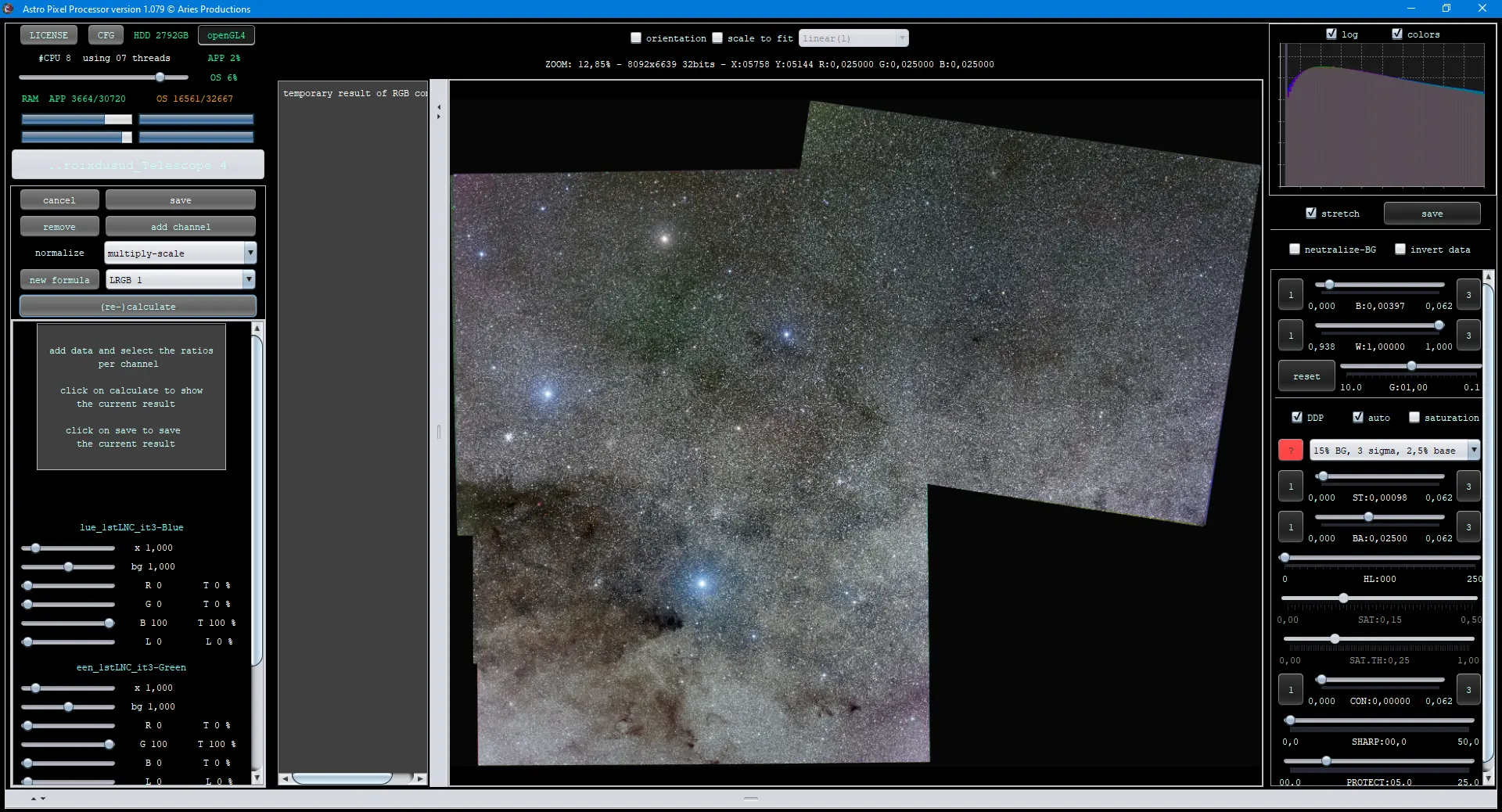Click the '3' button right of the ST:0,00098 slider
The image size is (1502, 812).
[1468, 487]
